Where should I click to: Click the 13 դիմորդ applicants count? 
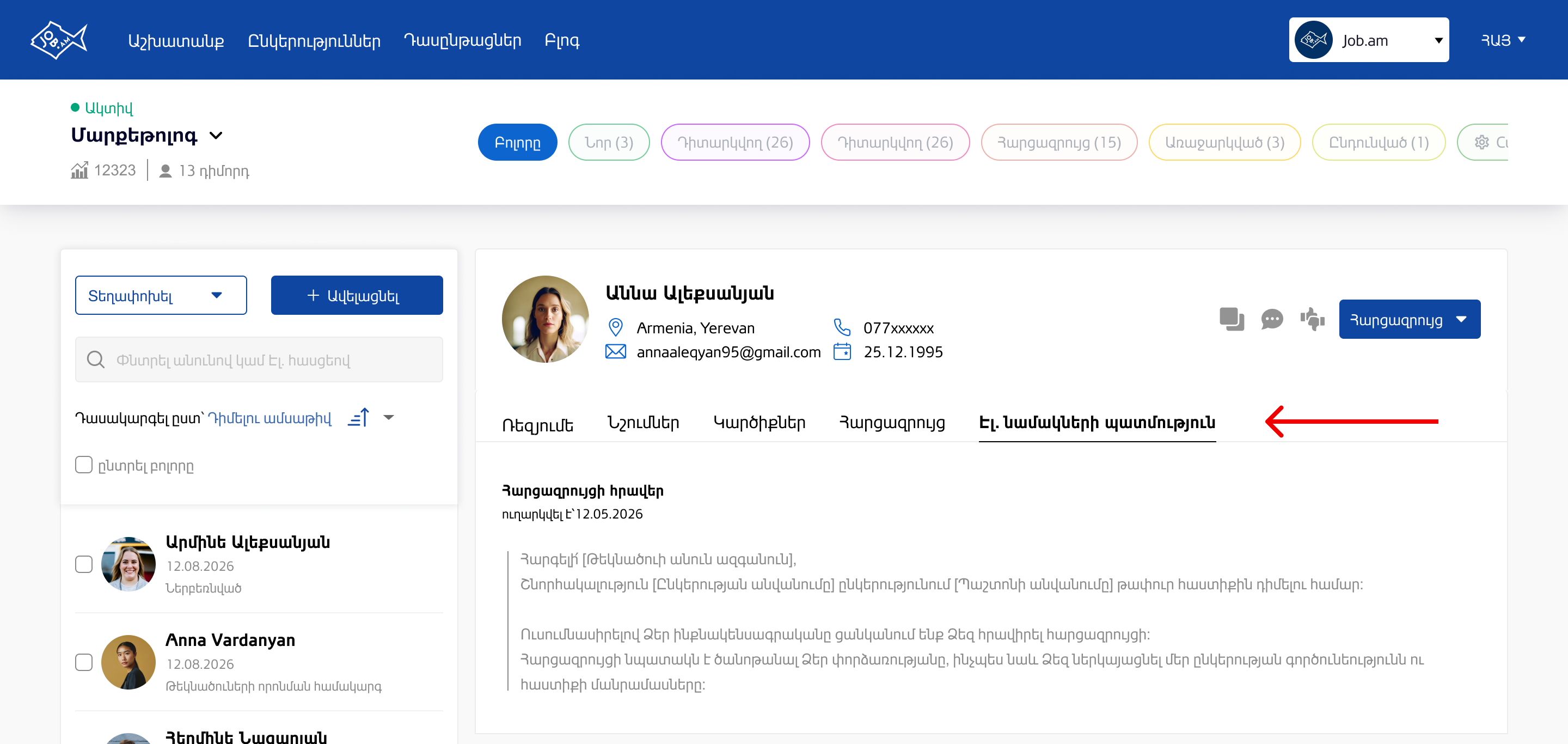[213, 171]
